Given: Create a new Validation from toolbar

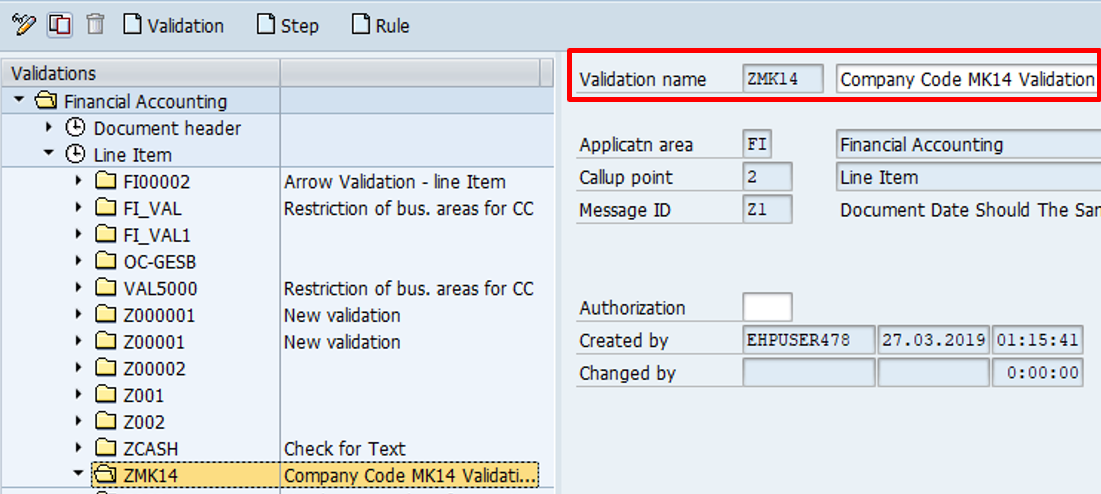Looking at the screenshot, I should [174, 25].
